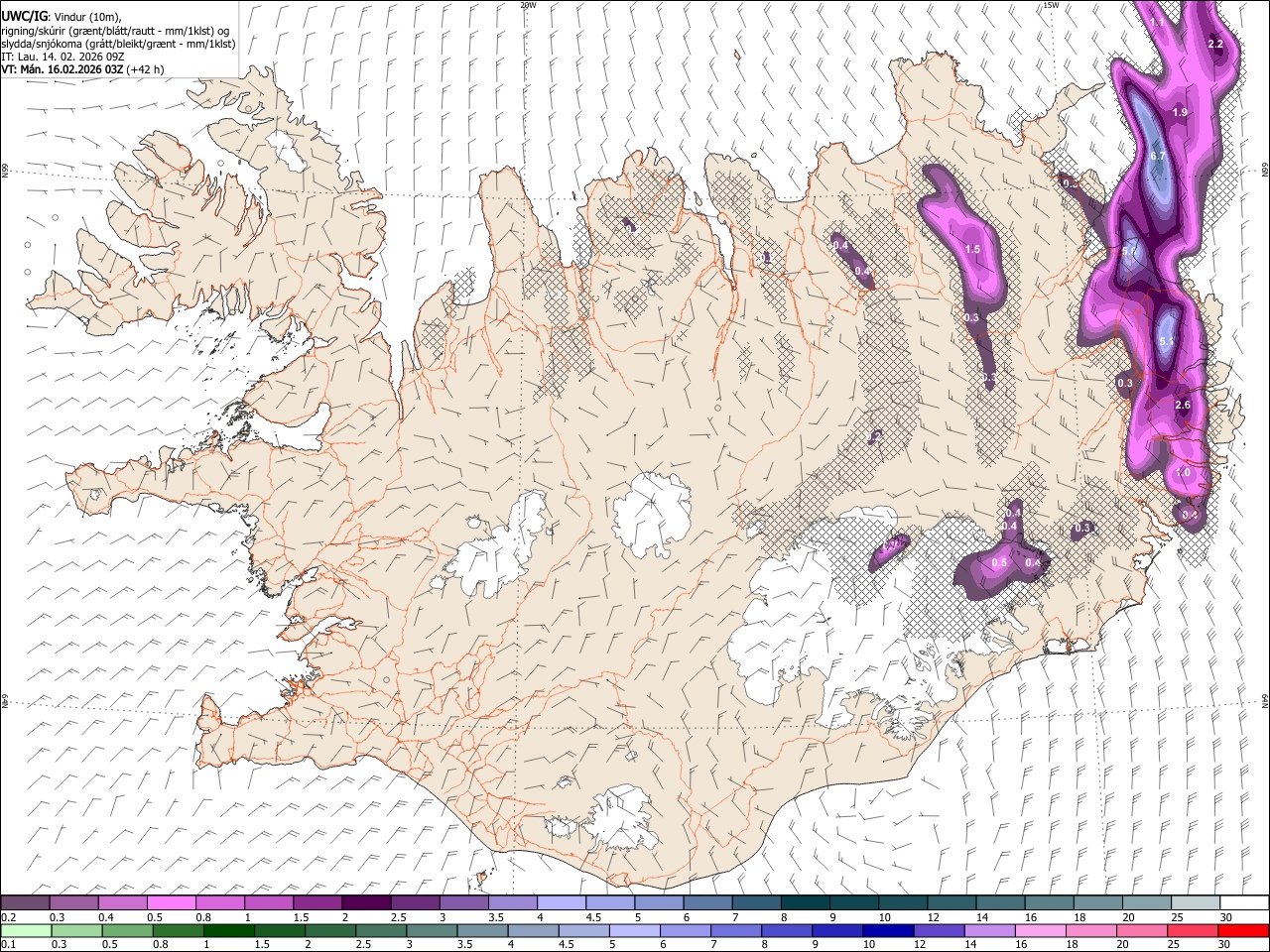Click the 15W longitude label
The image size is (1270, 952).
[1052, 5]
